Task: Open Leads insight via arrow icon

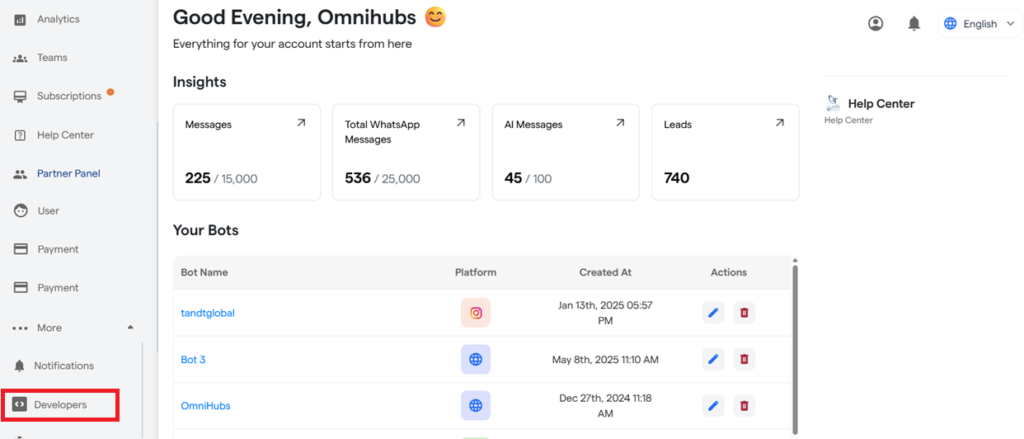Action: (779, 123)
